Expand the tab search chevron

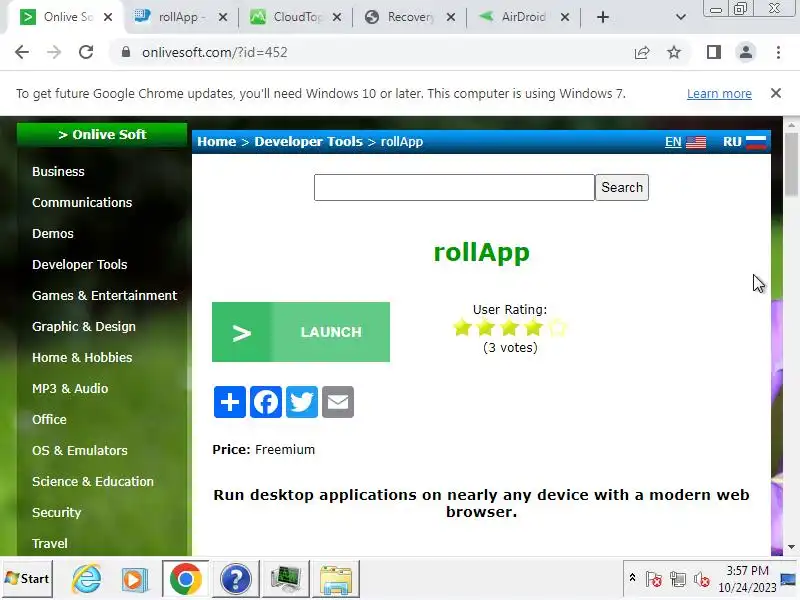point(681,17)
